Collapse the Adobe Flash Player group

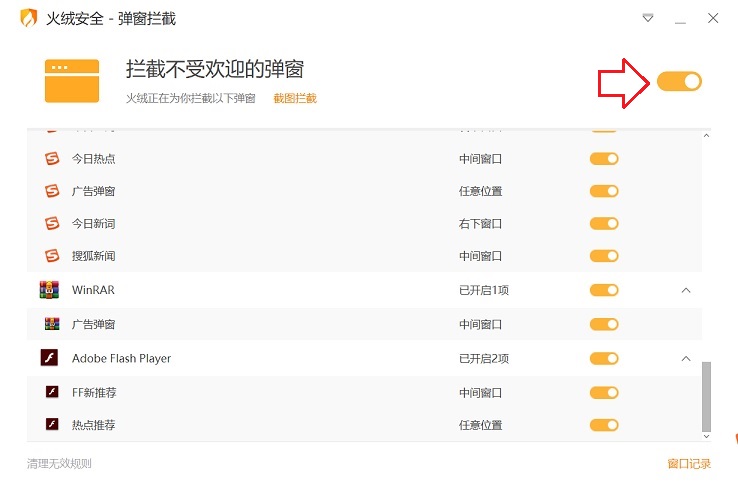click(685, 358)
